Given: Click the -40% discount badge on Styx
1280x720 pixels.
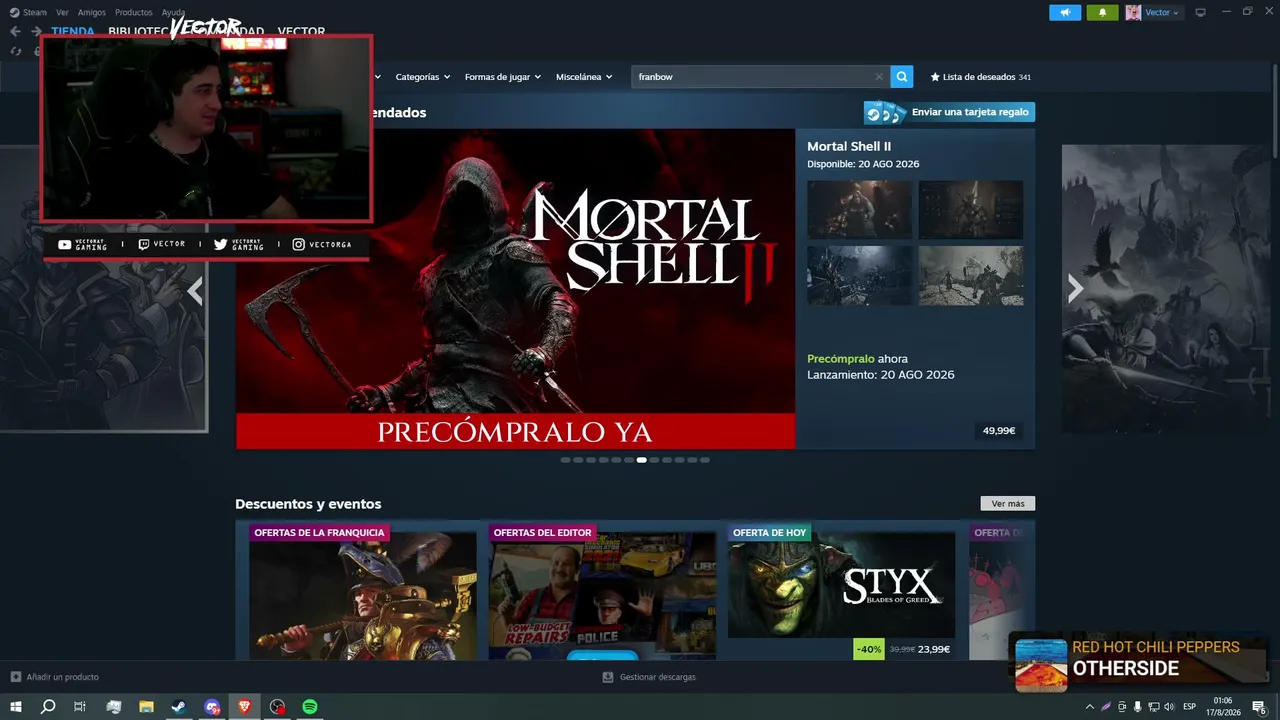Looking at the screenshot, I should pos(869,649).
